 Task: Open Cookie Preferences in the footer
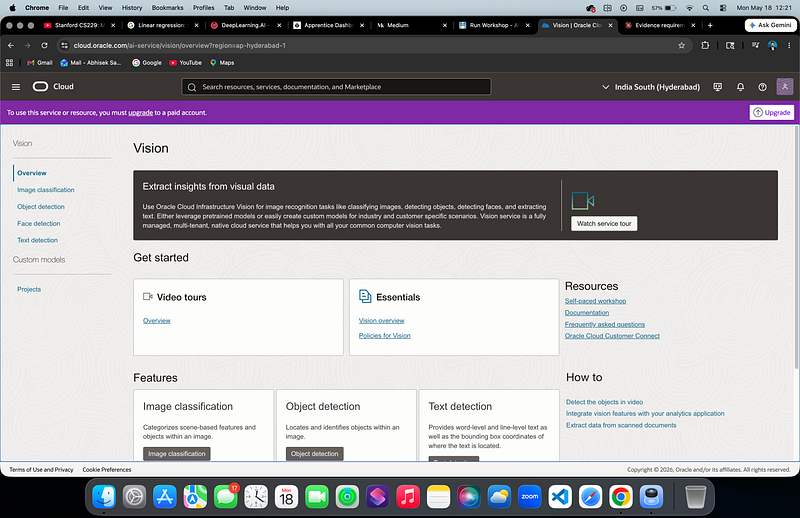[x=107, y=470]
